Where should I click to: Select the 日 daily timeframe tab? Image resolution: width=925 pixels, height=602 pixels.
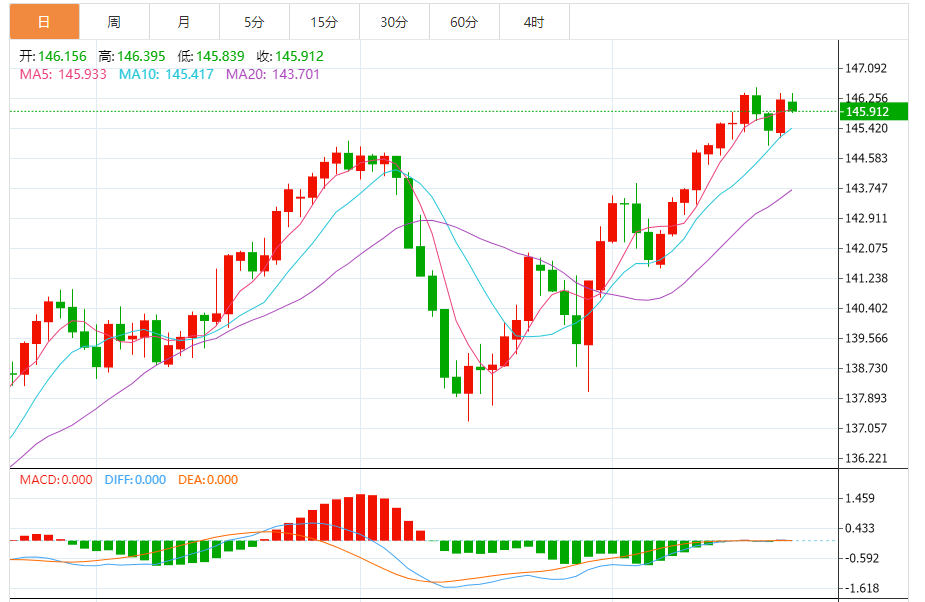(44, 22)
